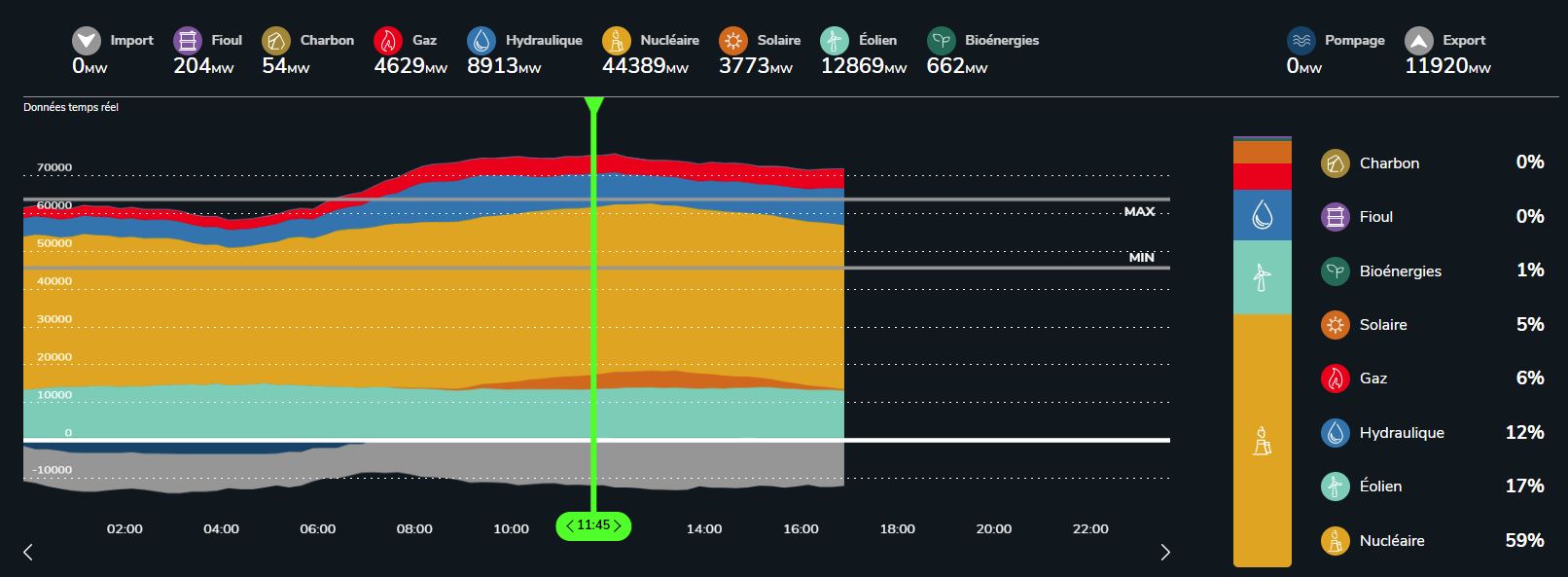Select the Pompage waves icon

(1301, 41)
